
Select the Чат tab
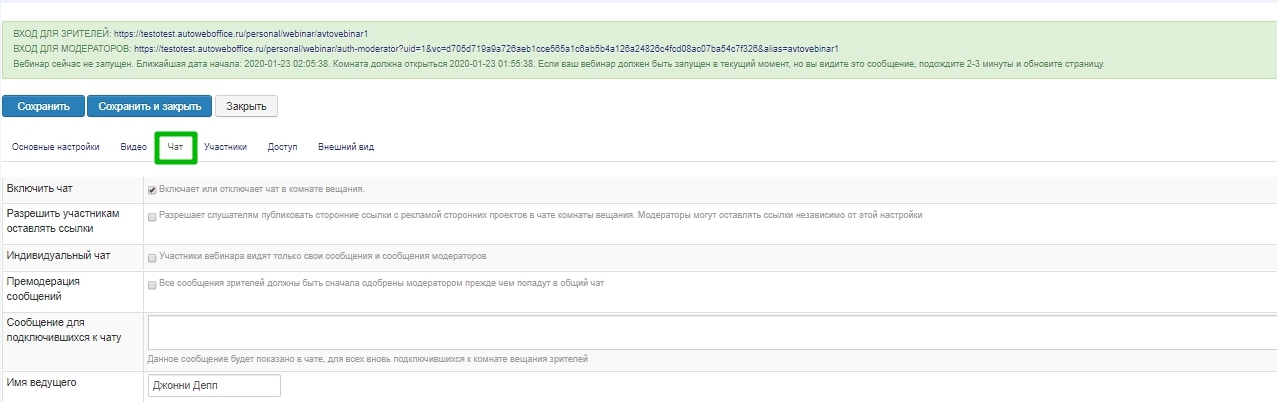pyautogui.click(x=175, y=147)
